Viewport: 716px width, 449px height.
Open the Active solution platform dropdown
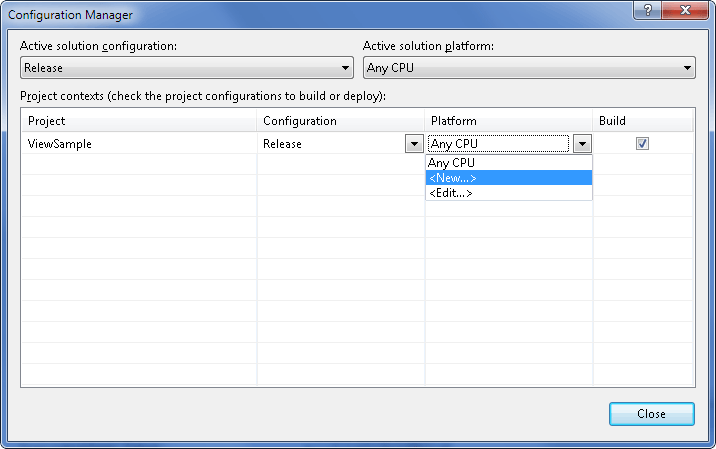(x=528, y=68)
